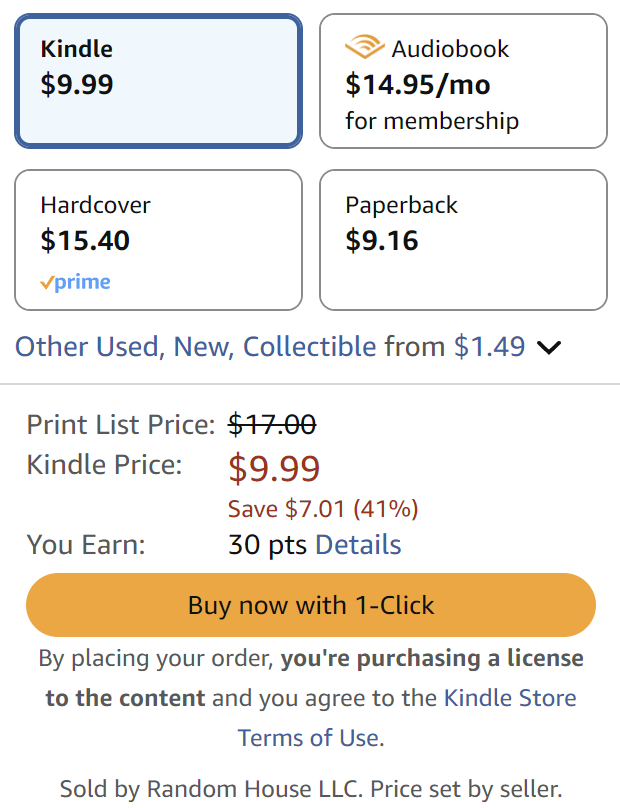Image resolution: width=620 pixels, height=808 pixels.
Task: Switch to the Paperback format
Action: click(x=463, y=240)
